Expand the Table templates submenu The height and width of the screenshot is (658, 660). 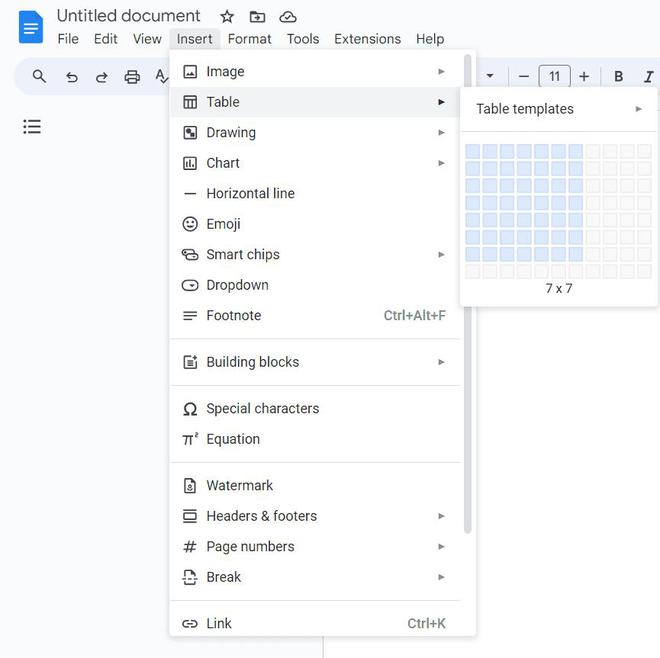click(559, 109)
